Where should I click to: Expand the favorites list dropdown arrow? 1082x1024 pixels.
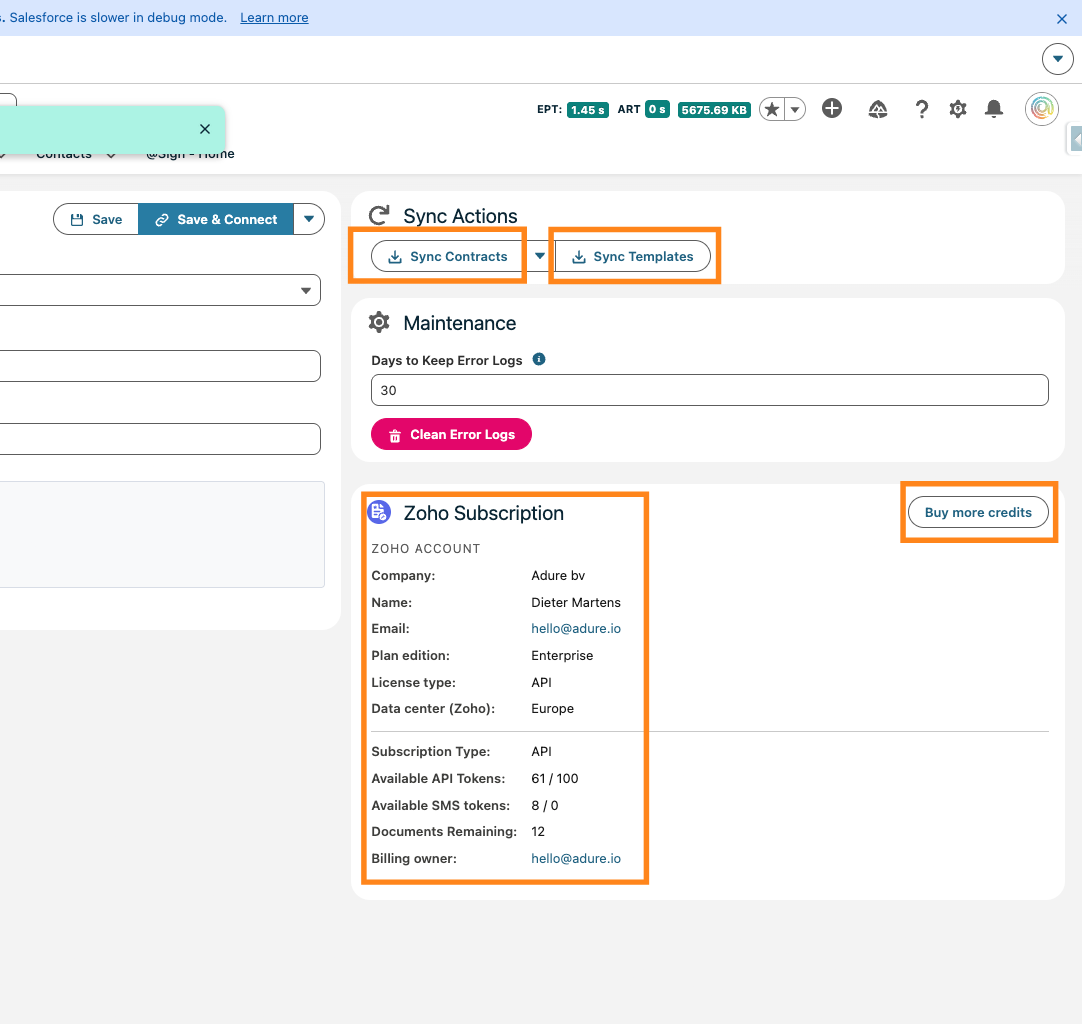point(795,109)
